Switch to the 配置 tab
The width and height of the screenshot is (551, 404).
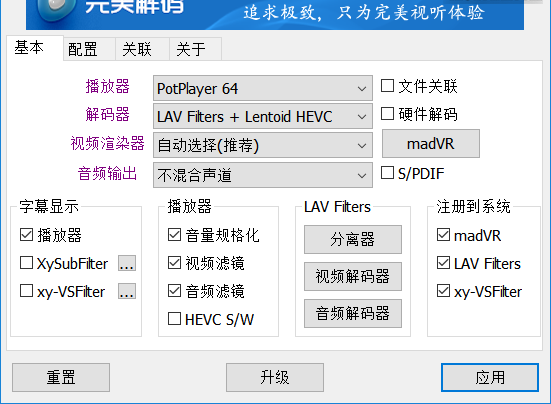90,49
